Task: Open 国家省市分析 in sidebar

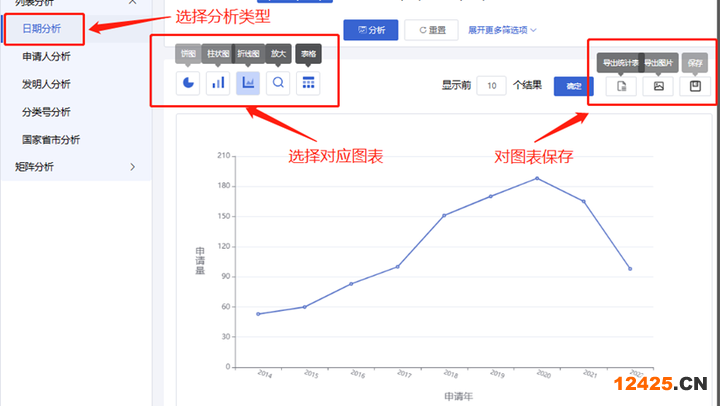Action: pos(51,139)
